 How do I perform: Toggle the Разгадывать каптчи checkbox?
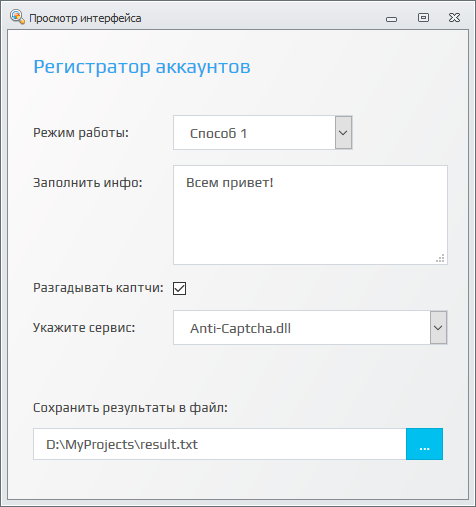tap(179, 288)
